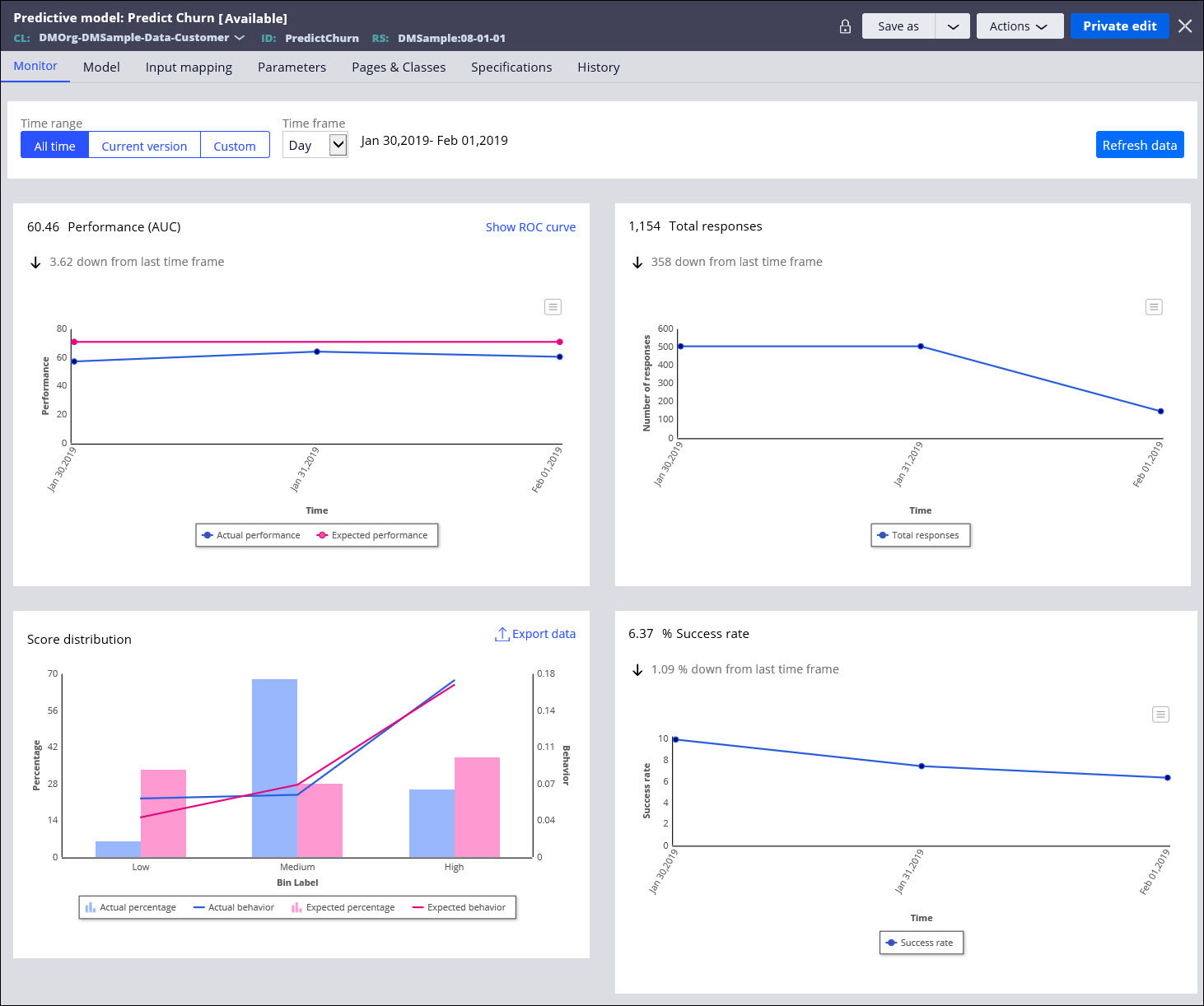Toggle Expected performance series in legend
The width and height of the screenshot is (1204, 1006).
coord(372,535)
